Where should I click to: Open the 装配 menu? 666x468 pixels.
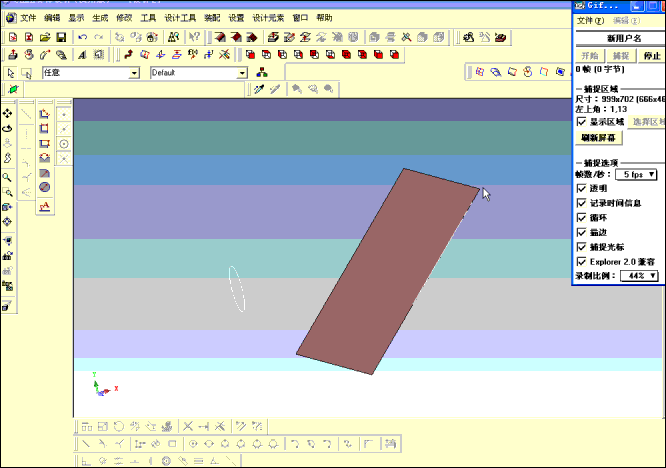tap(212, 18)
